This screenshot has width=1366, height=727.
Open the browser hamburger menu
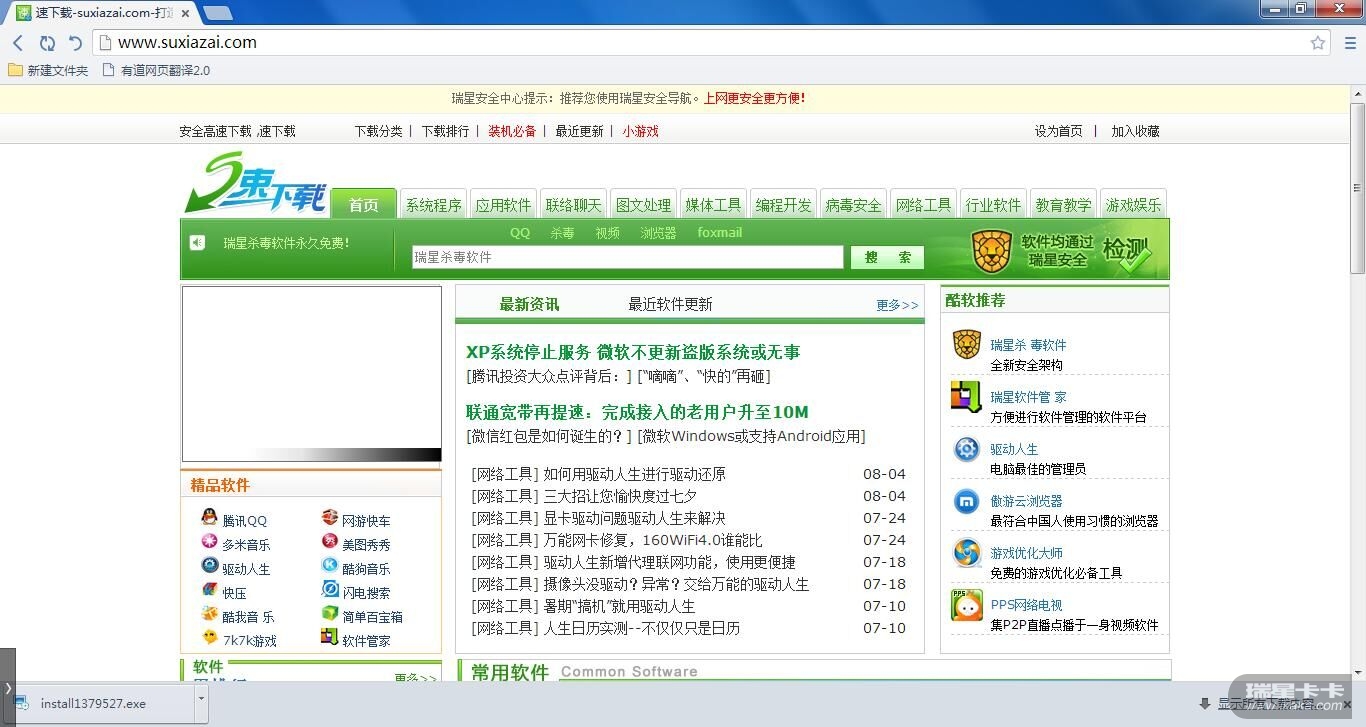click(1349, 43)
